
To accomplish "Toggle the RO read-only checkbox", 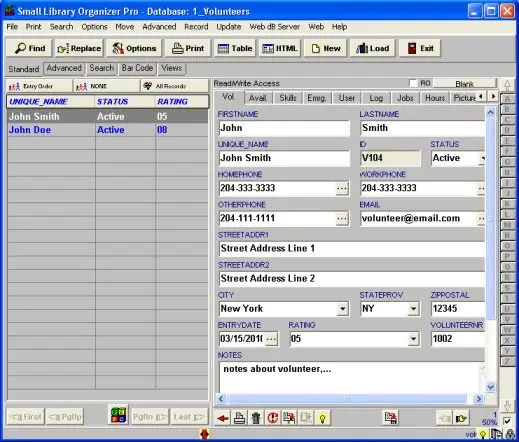I will tap(413, 83).
